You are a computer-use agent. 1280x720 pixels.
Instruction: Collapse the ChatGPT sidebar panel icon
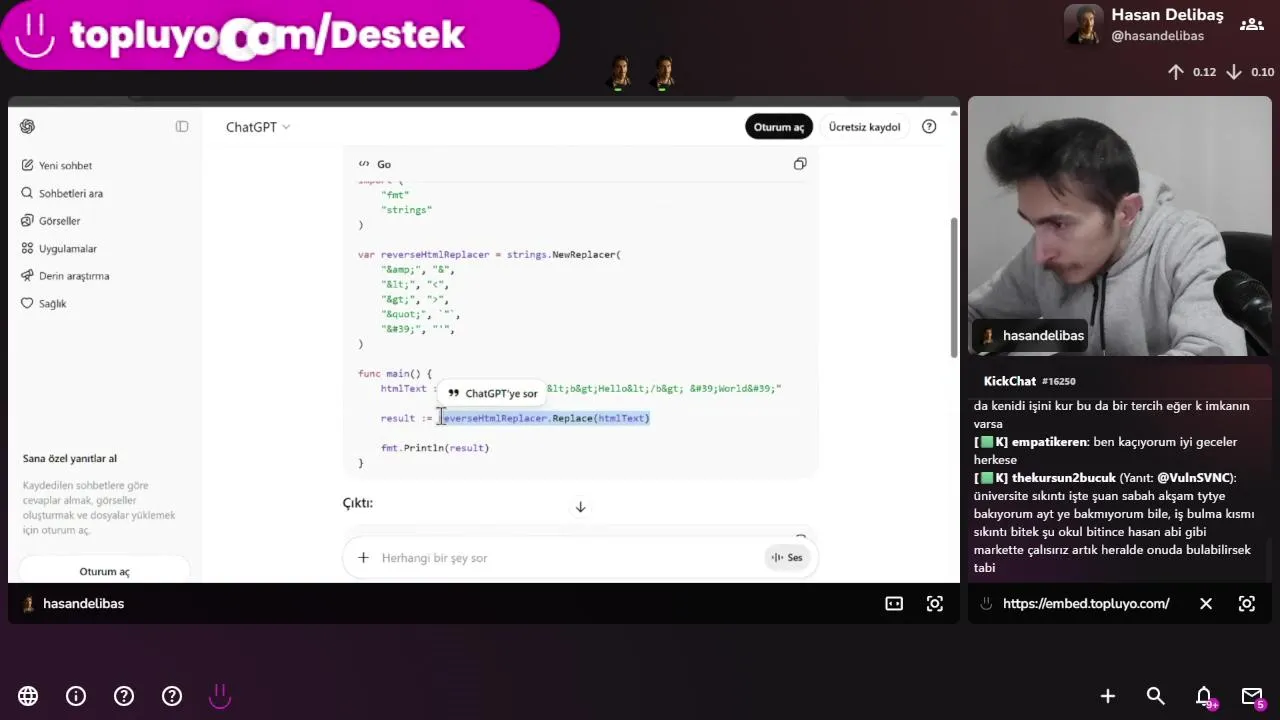(182, 126)
